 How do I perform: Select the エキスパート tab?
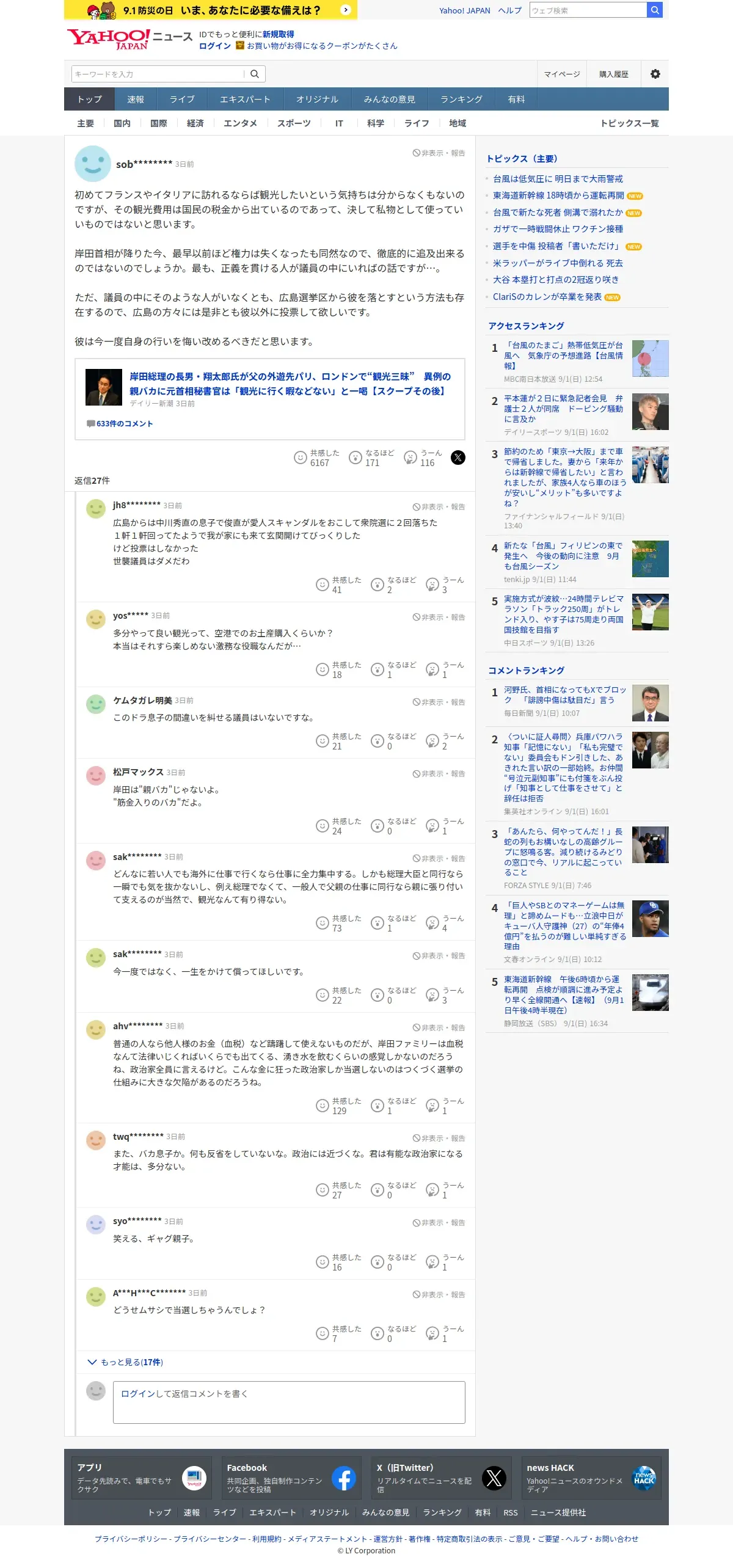tap(245, 99)
